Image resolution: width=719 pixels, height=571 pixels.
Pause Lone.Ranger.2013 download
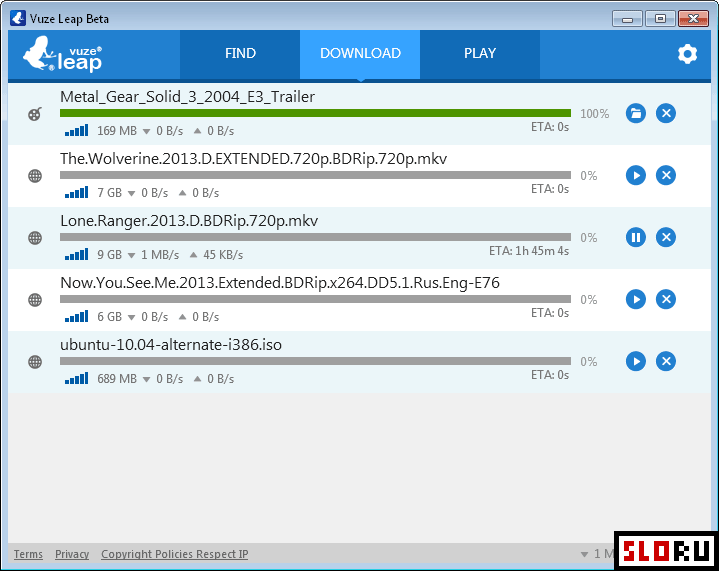click(x=636, y=237)
